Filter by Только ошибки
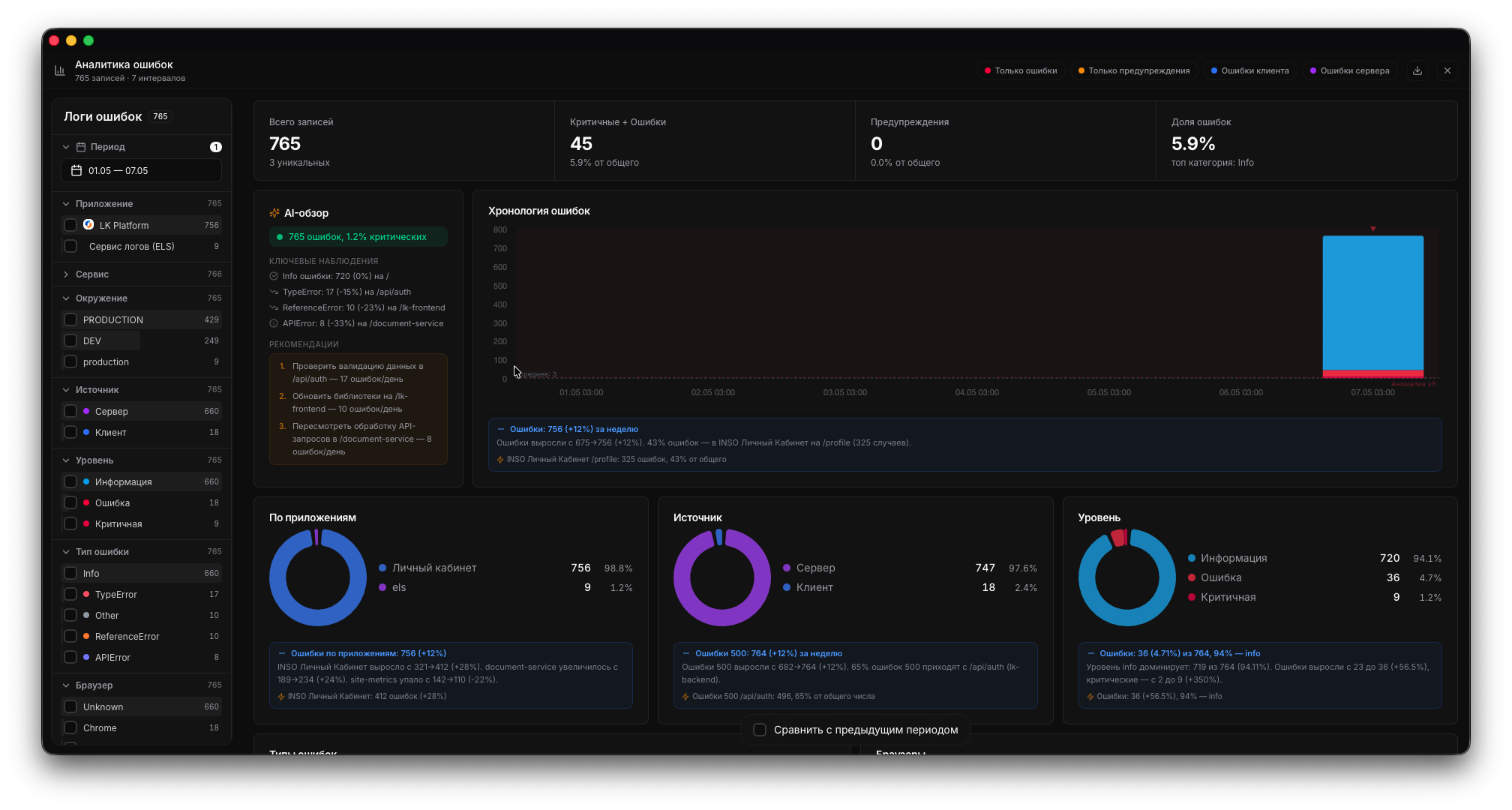This screenshot has height=810, width=1512. (1021, 70)
